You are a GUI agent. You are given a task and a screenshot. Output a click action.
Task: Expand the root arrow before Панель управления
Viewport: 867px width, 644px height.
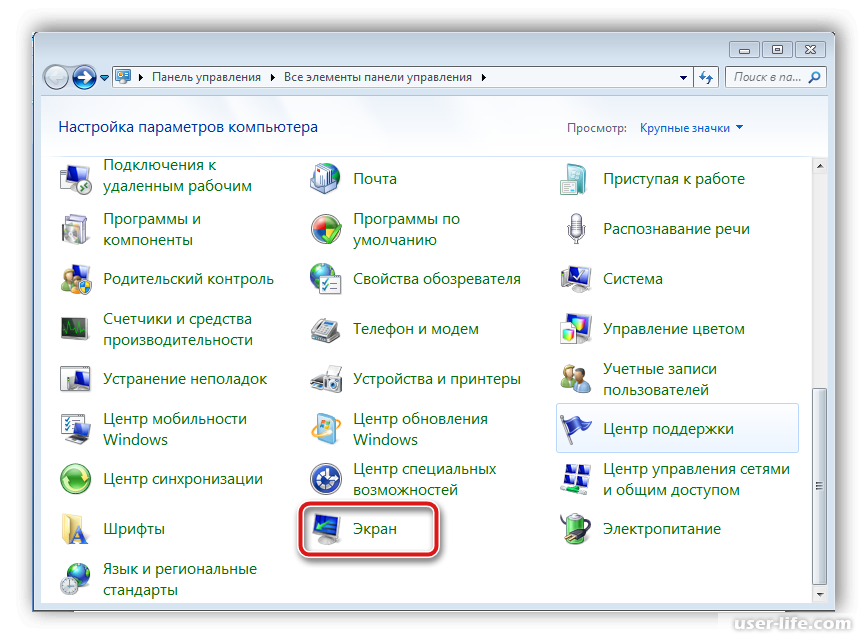[x=141, y=77]
